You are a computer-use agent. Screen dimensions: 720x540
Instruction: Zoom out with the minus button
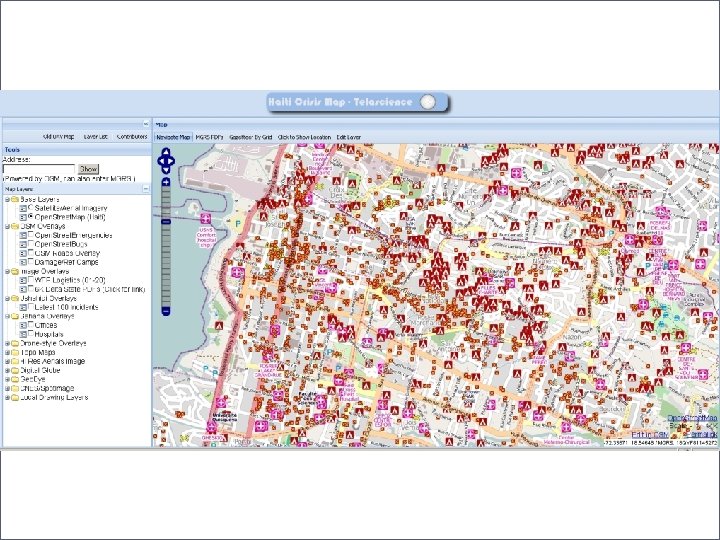tap(166, 311)
